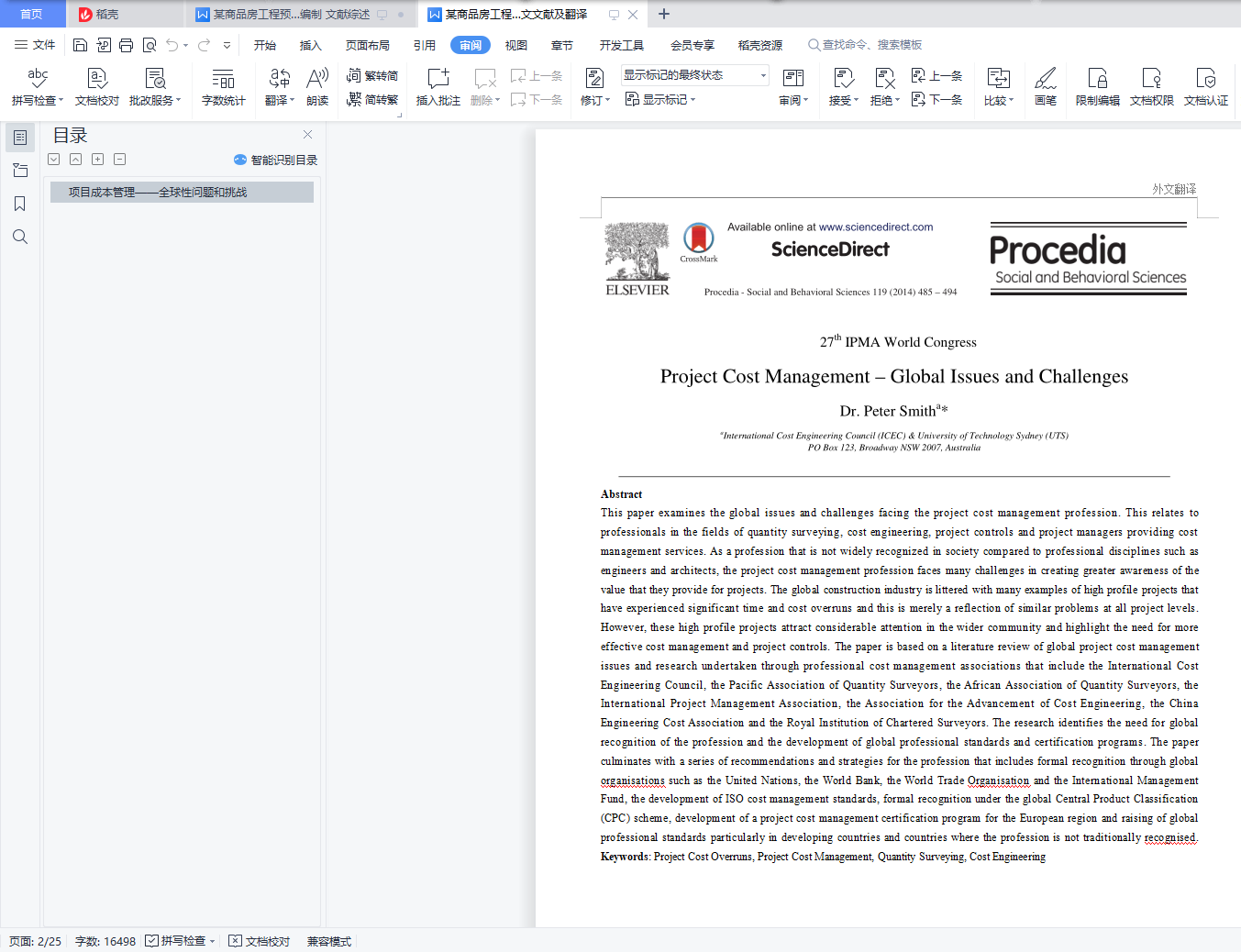The height and width of the screenshot is (952, 1241).
Task: Convert text with 简转繁
Action: pos(372,99)
